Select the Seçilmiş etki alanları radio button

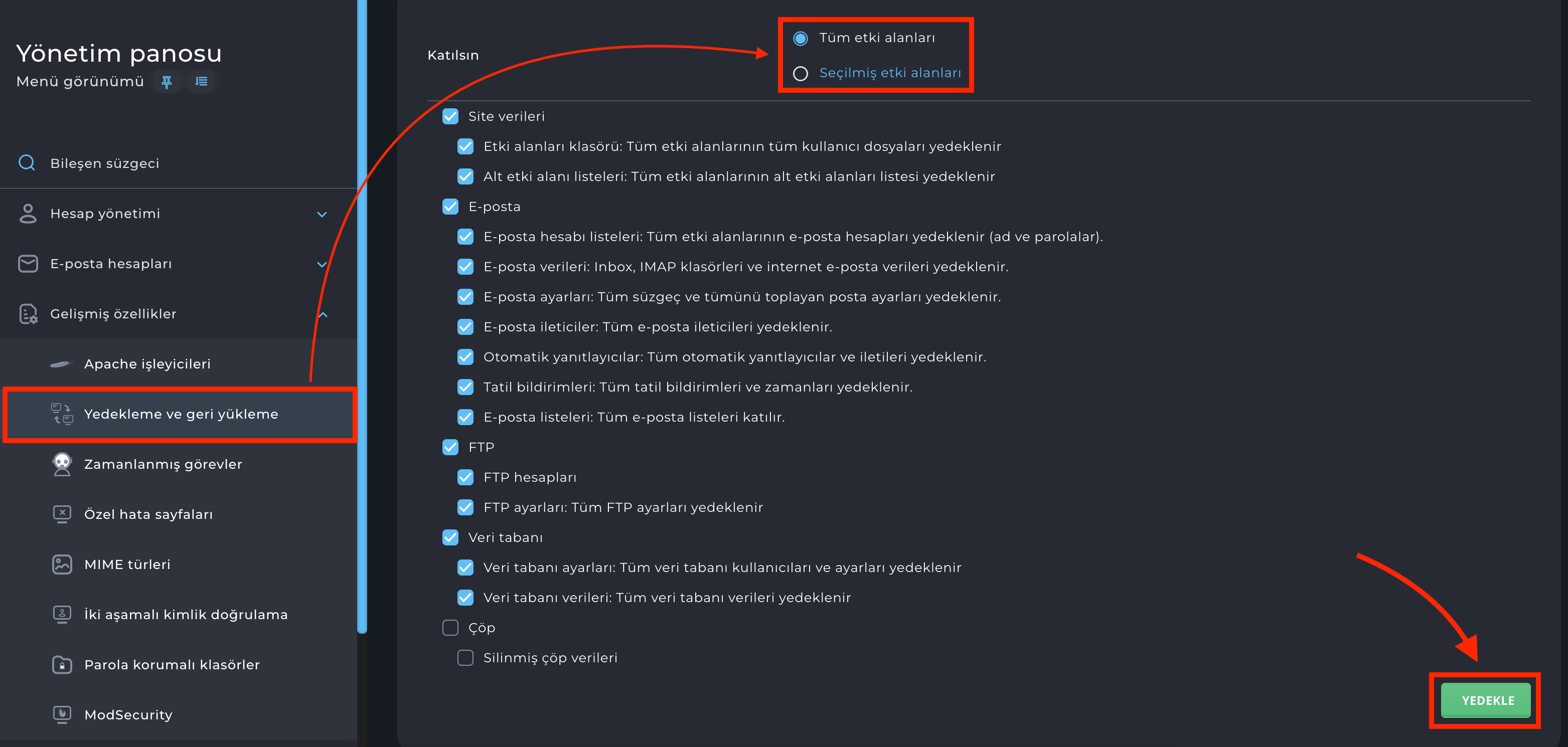pos(801,74)
